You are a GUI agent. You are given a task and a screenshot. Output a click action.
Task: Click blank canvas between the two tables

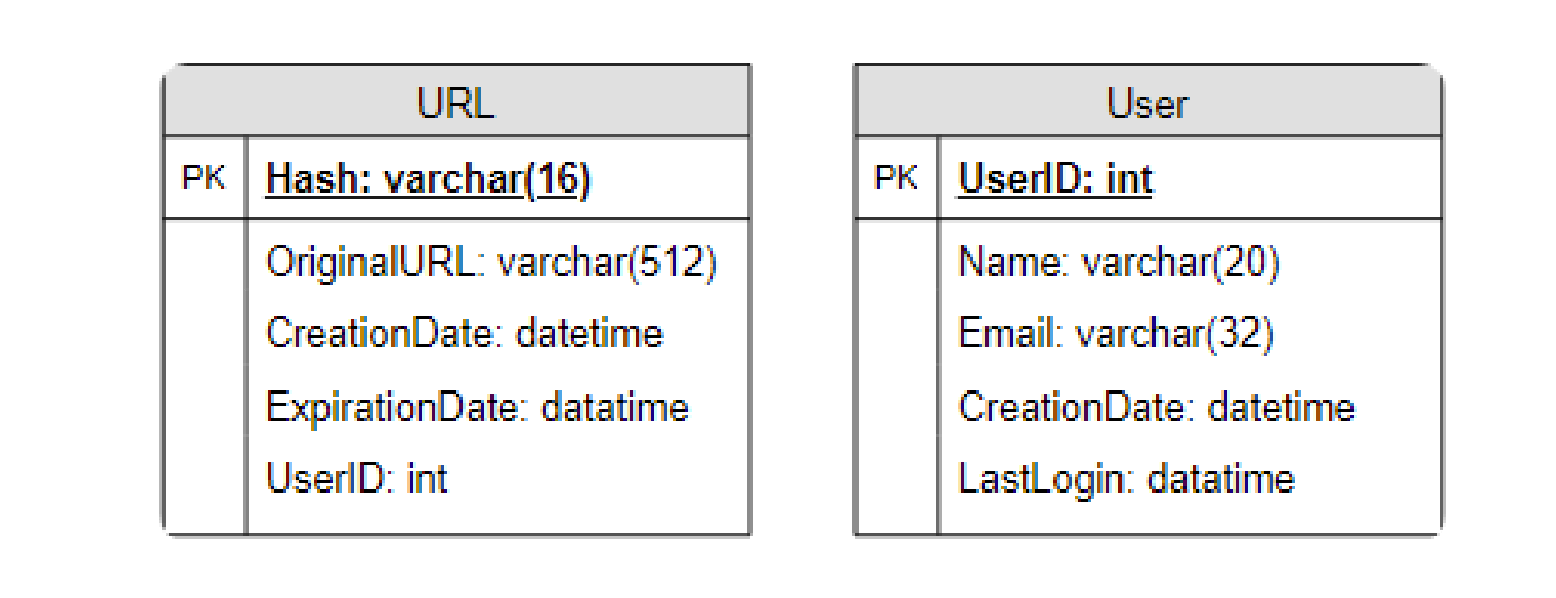[802, 300]
